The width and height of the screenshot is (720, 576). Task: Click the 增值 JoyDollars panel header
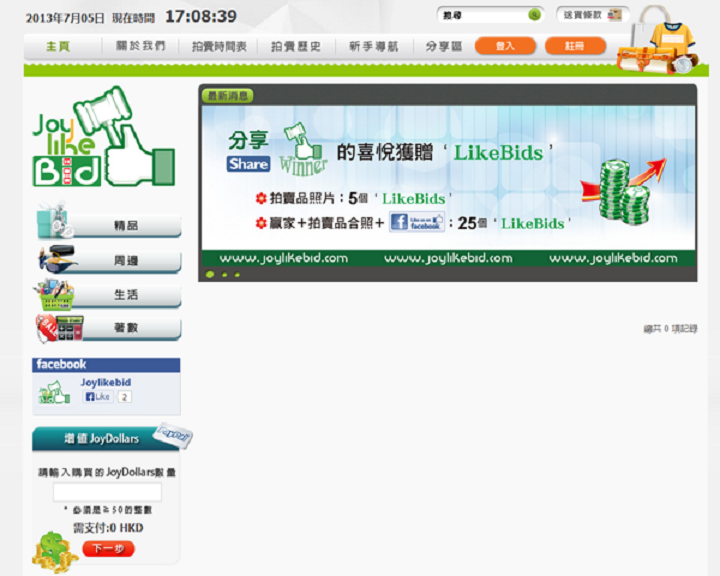tap(105, 439)
